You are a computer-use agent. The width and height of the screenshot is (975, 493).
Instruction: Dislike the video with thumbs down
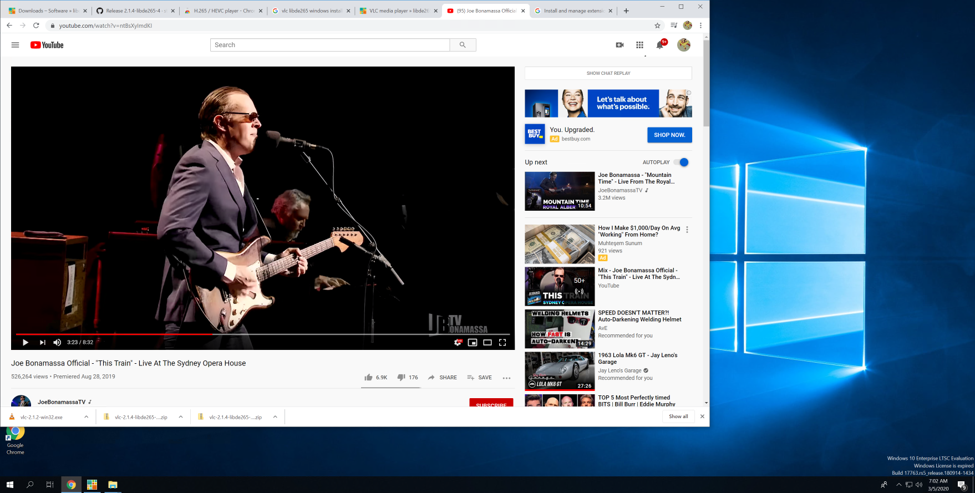tap(401, 377)
